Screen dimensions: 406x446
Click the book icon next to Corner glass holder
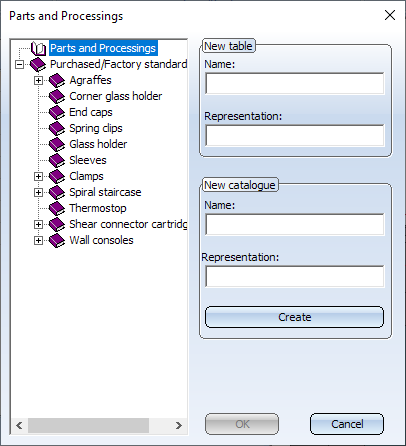(57, 96)
